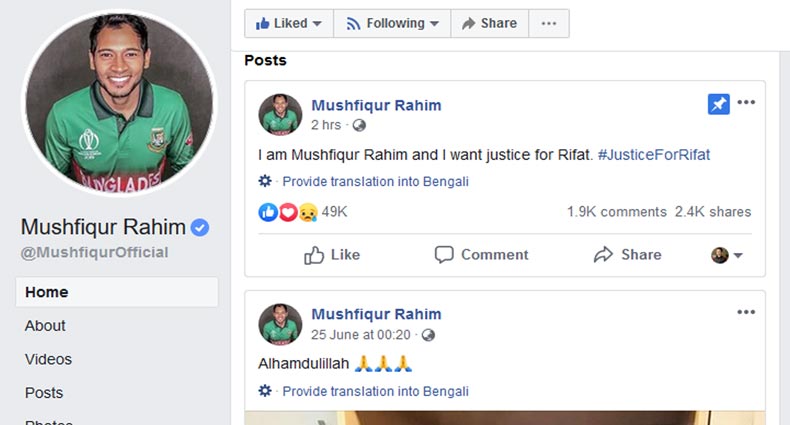
Task: Select Home in the left sidebar
Action: tap(47, 292)
